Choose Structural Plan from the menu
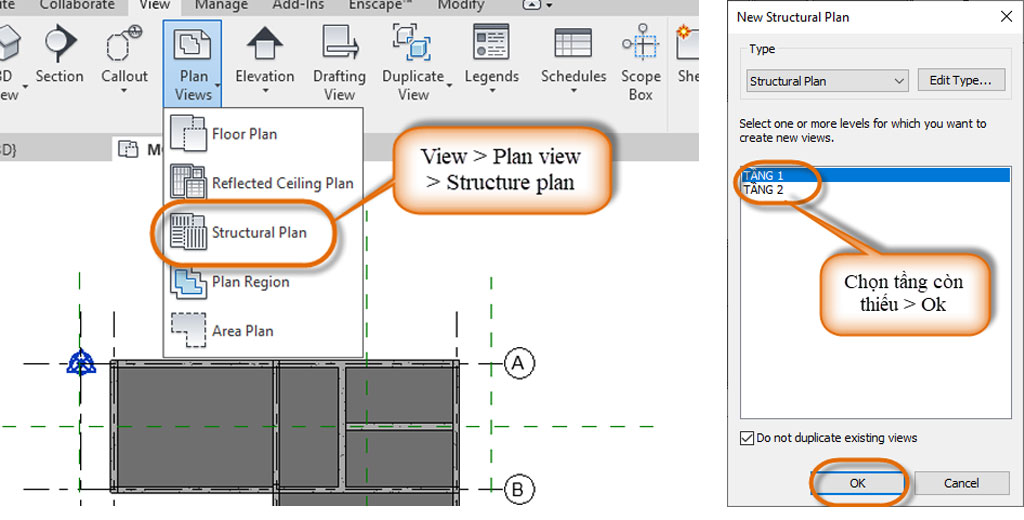Image resolution: width=1024 pixels, height=520 pixels. click(x=258, y=232)
